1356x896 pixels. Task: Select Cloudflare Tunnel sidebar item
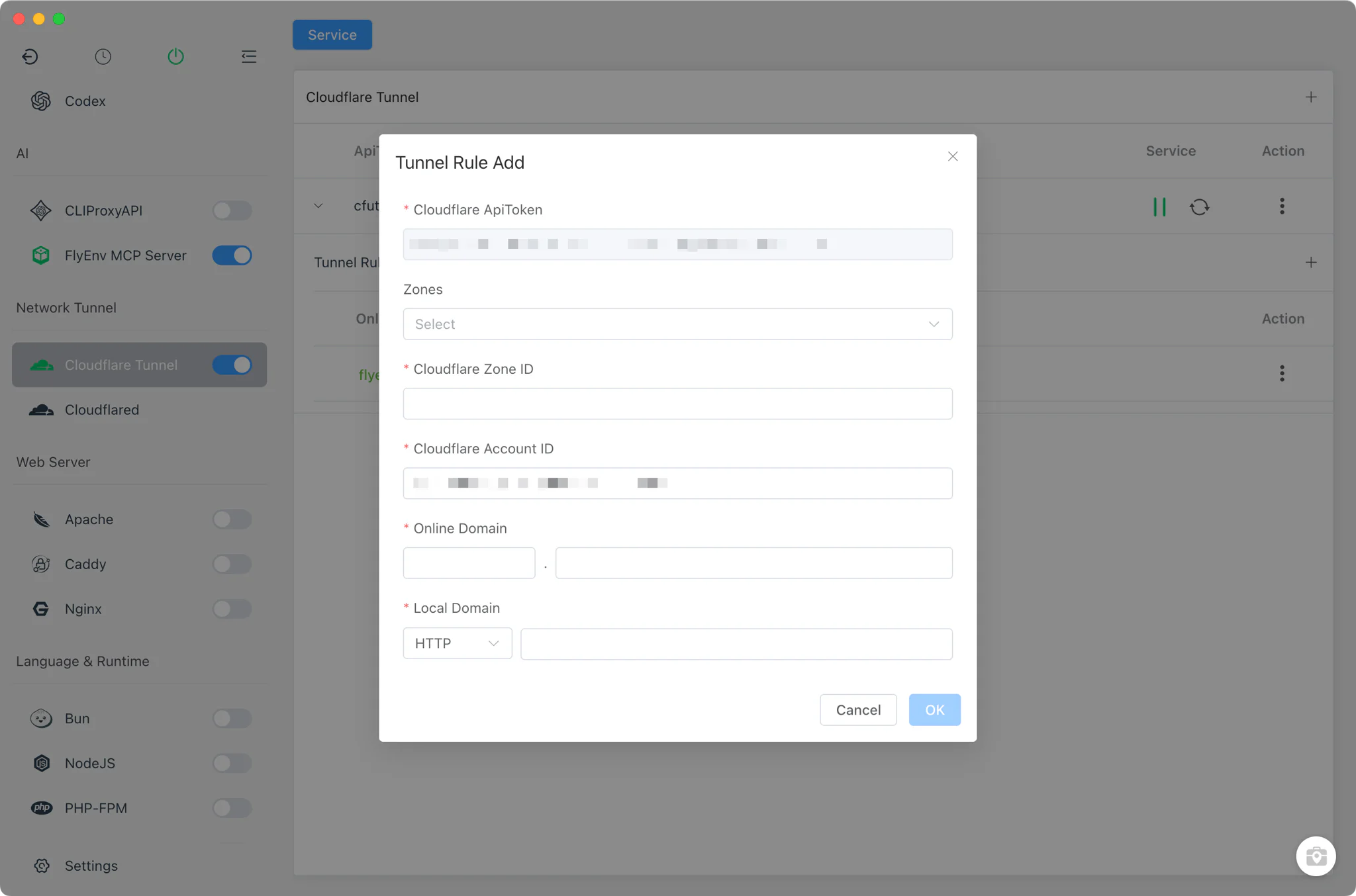pyautogui.click(x=139, y=365)
